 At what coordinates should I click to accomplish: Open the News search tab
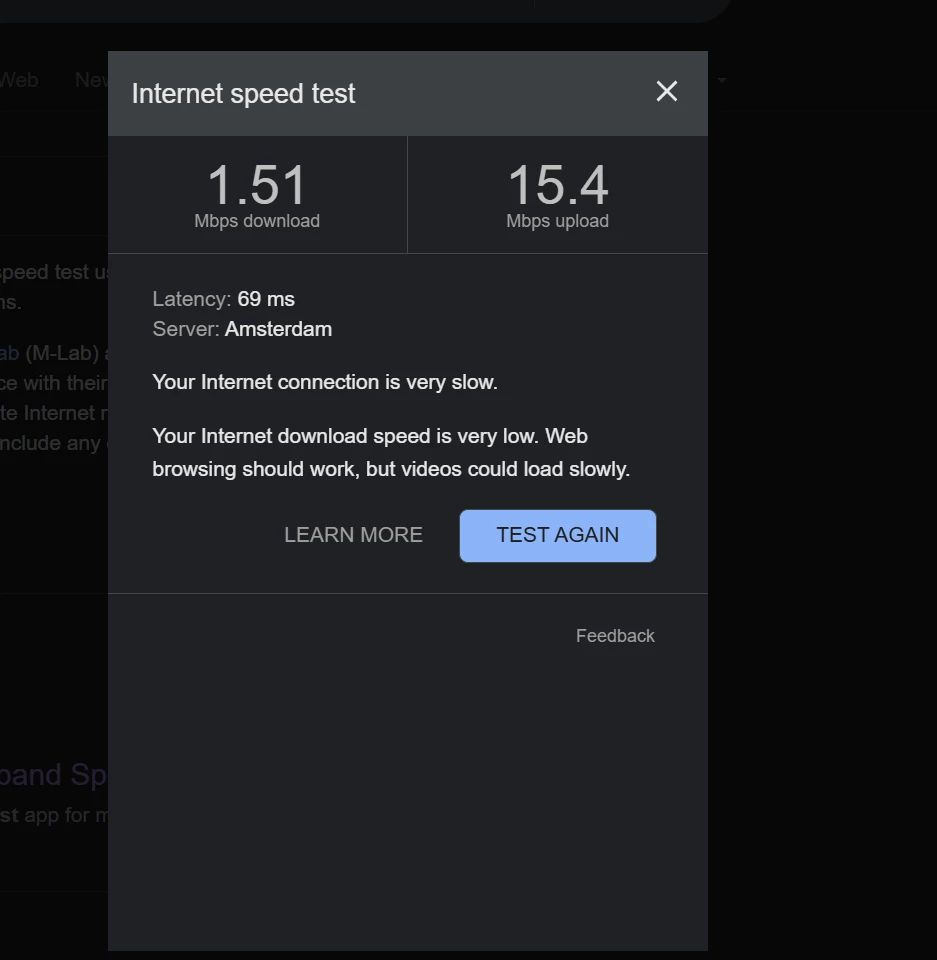[90, 80]
